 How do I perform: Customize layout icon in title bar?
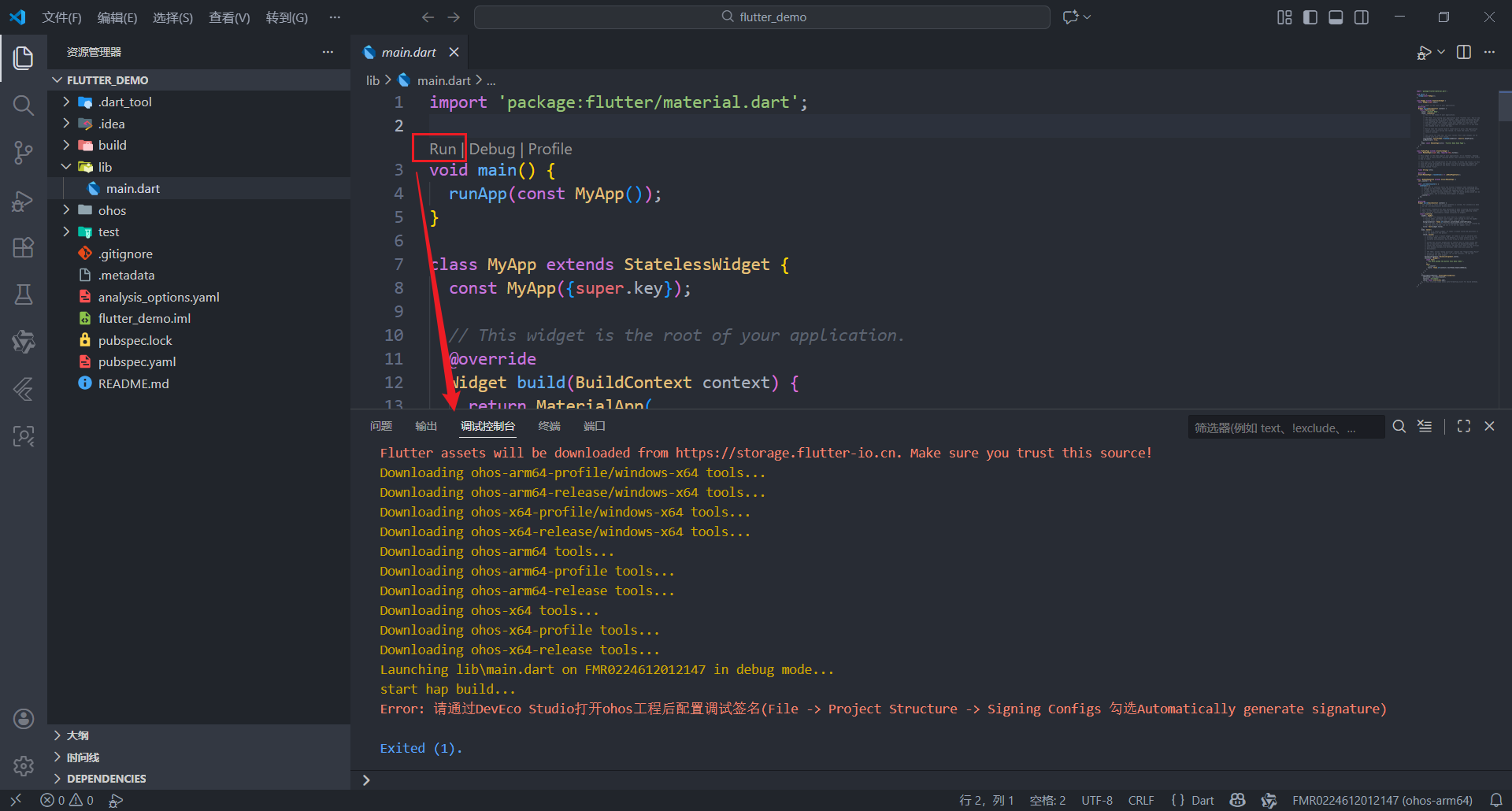point(1284,17)
